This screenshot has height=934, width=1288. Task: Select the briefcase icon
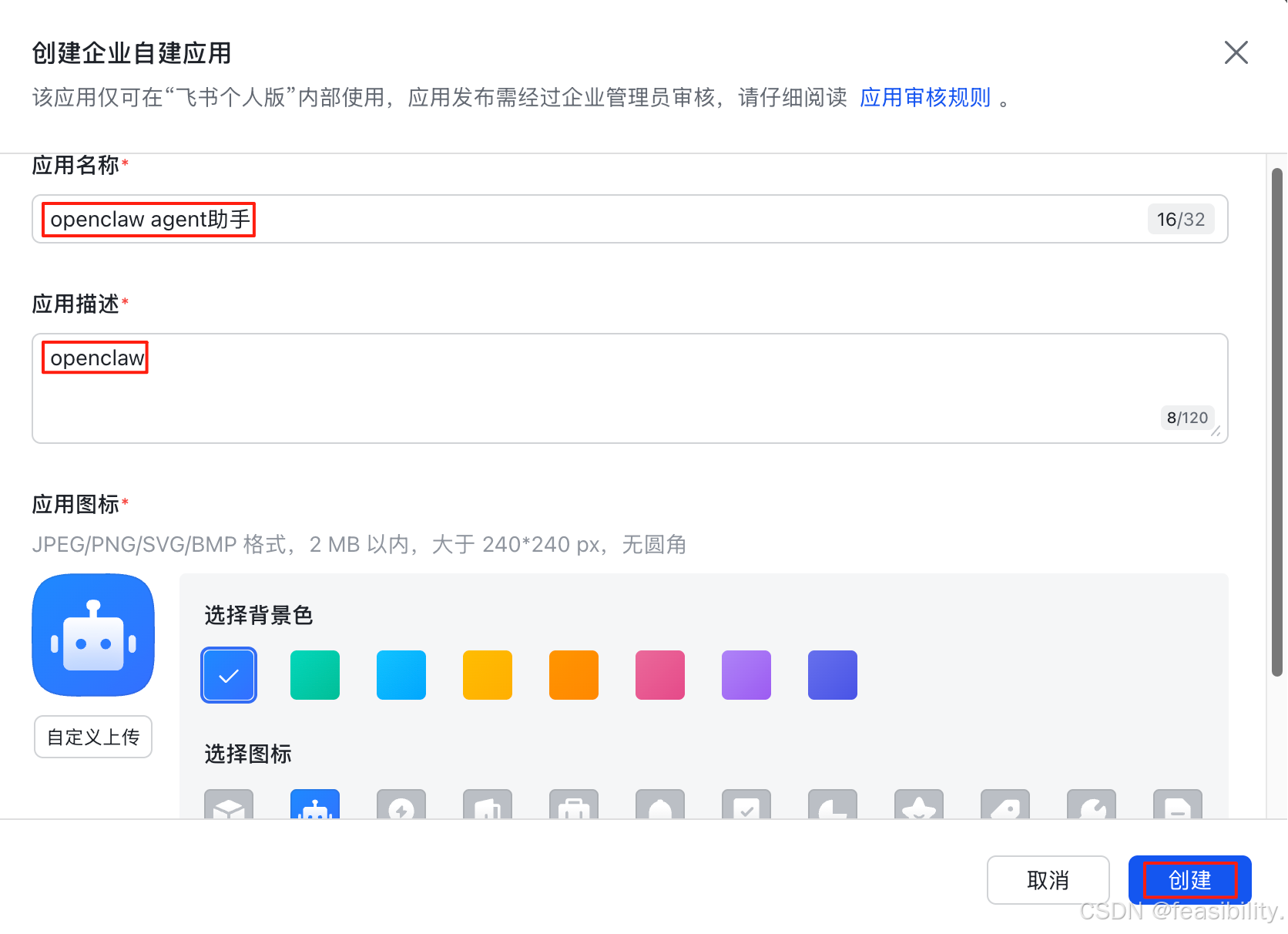574,807
